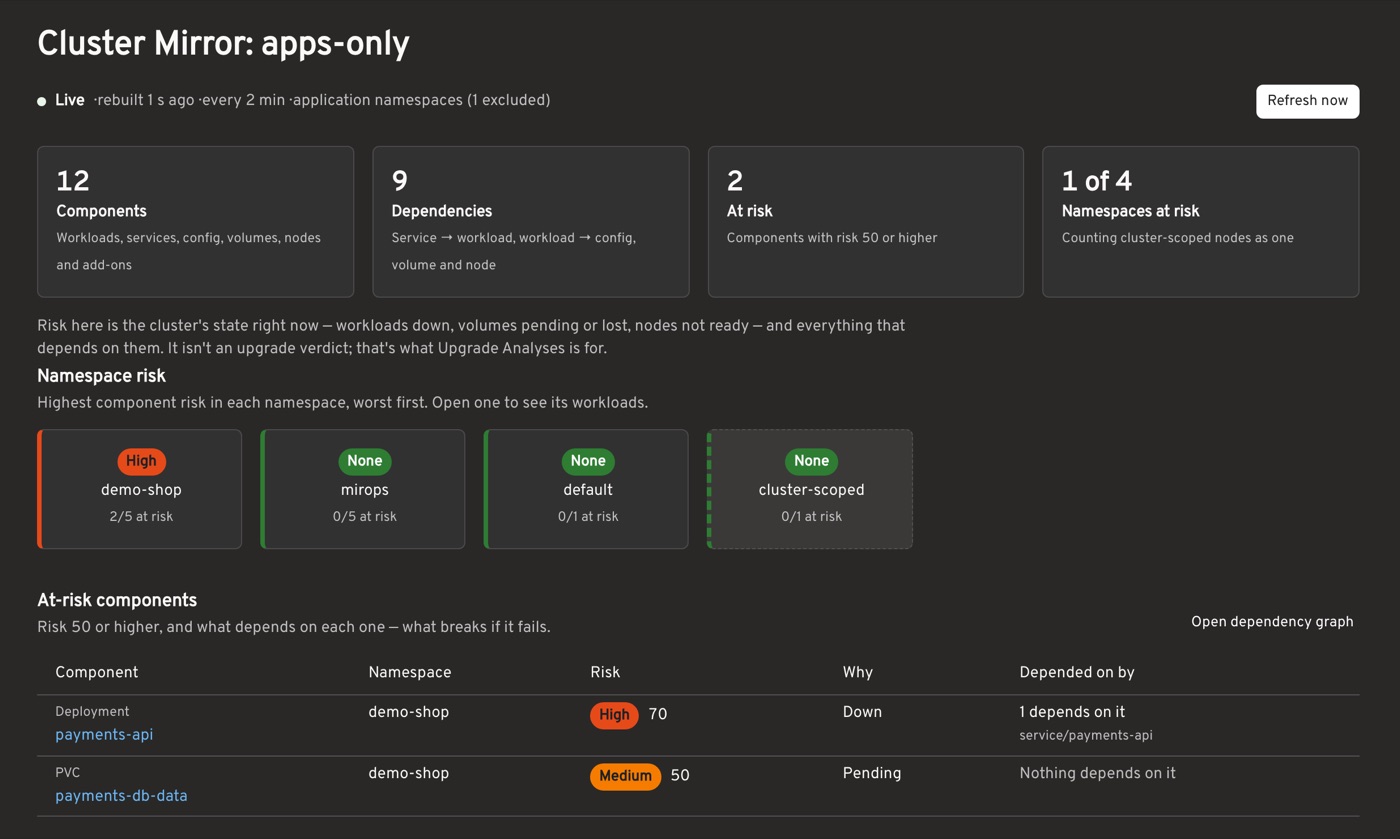1400x839 pixels.
Task: Click the Cluster Mirror: apps-only title
Action: 223,44
